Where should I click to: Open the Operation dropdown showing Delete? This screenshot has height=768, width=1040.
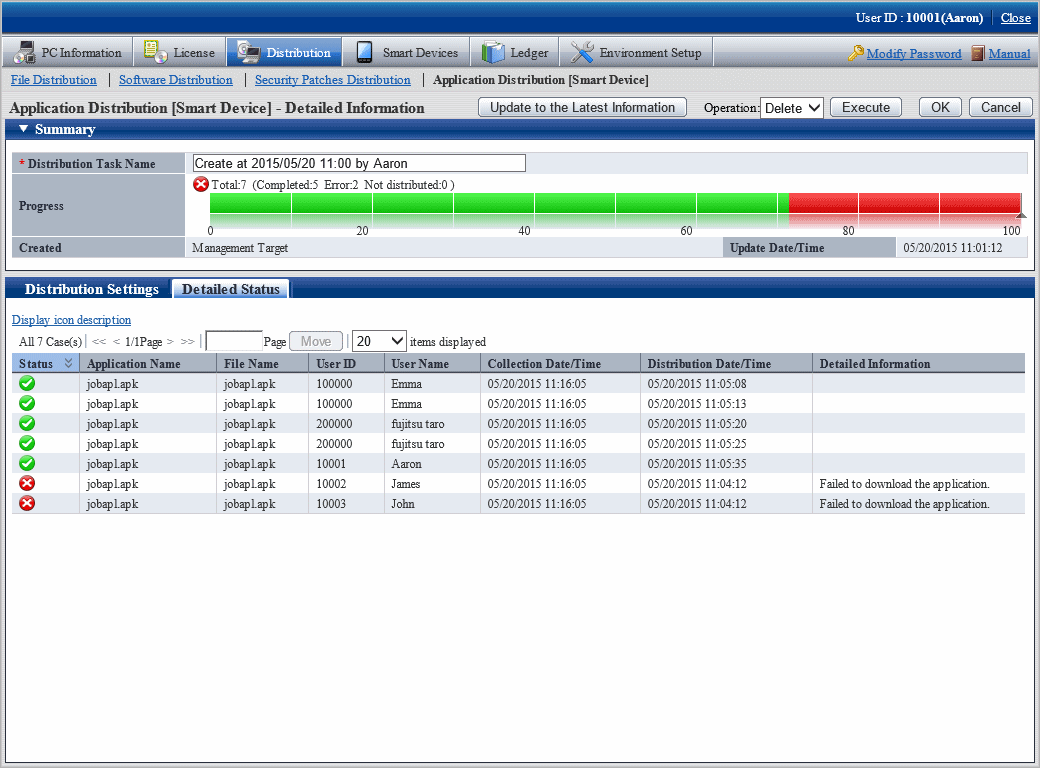click(791, 108)
